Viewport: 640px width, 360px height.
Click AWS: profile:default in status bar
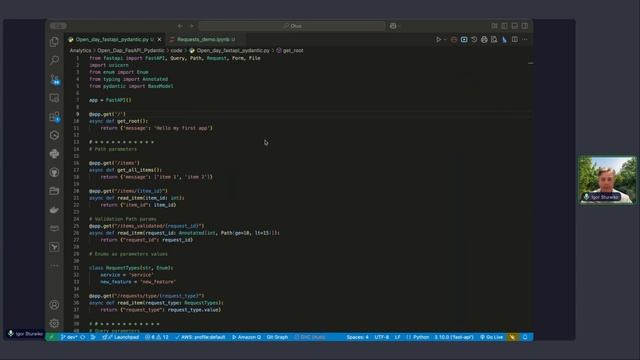pos(200,337)
